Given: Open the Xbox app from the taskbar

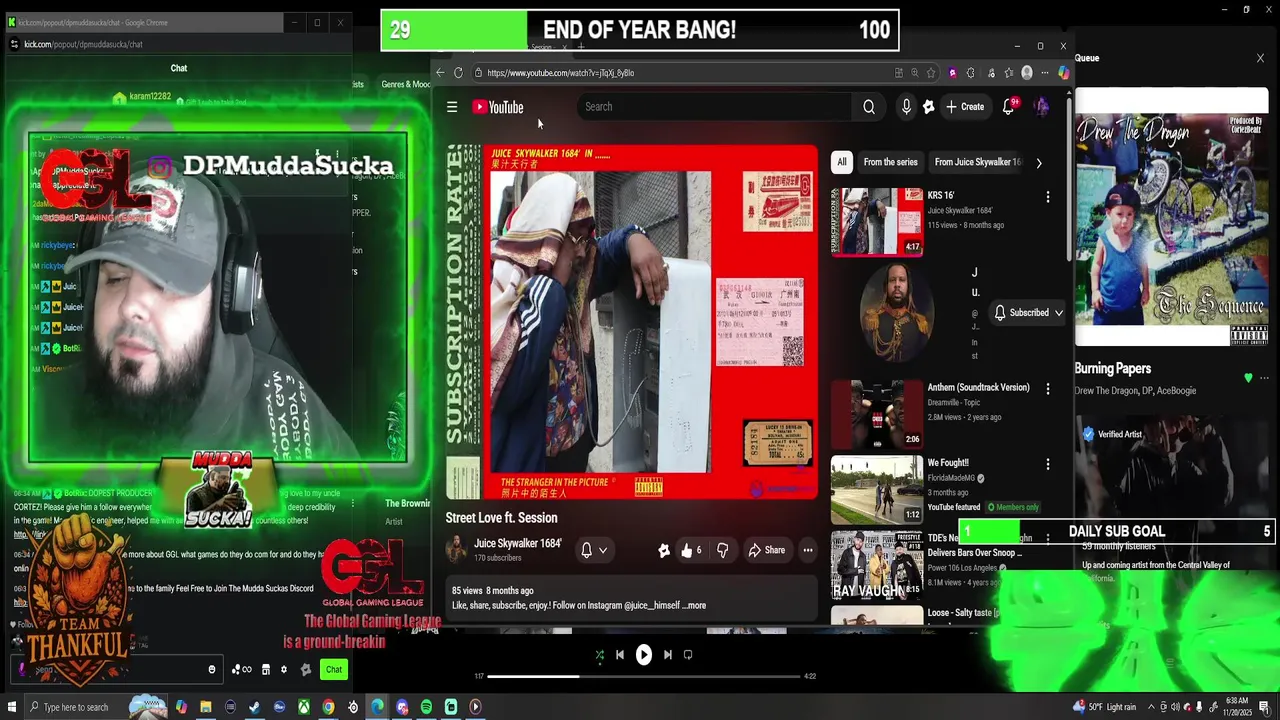Looking at the screenshot, I should [x=303, y=707].
